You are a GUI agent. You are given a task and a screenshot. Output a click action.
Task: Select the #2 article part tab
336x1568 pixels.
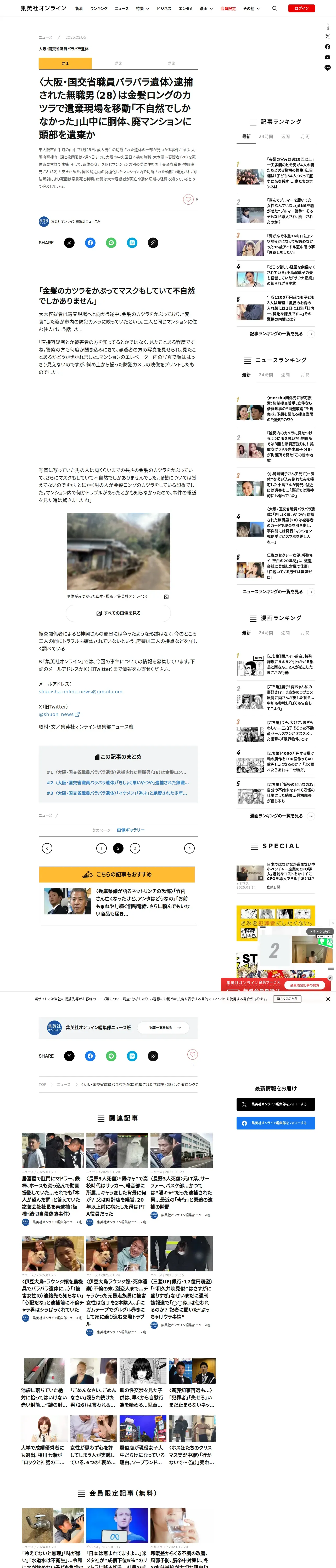click(118, 63)
